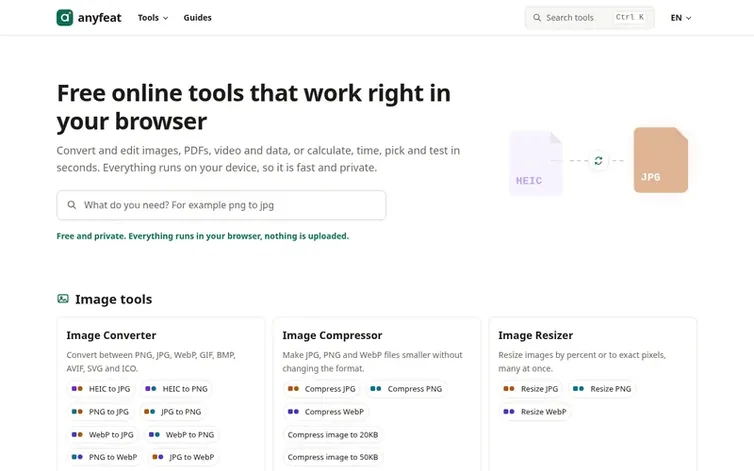Open the HEIC to JPG tool

click(x=101, y=389)
